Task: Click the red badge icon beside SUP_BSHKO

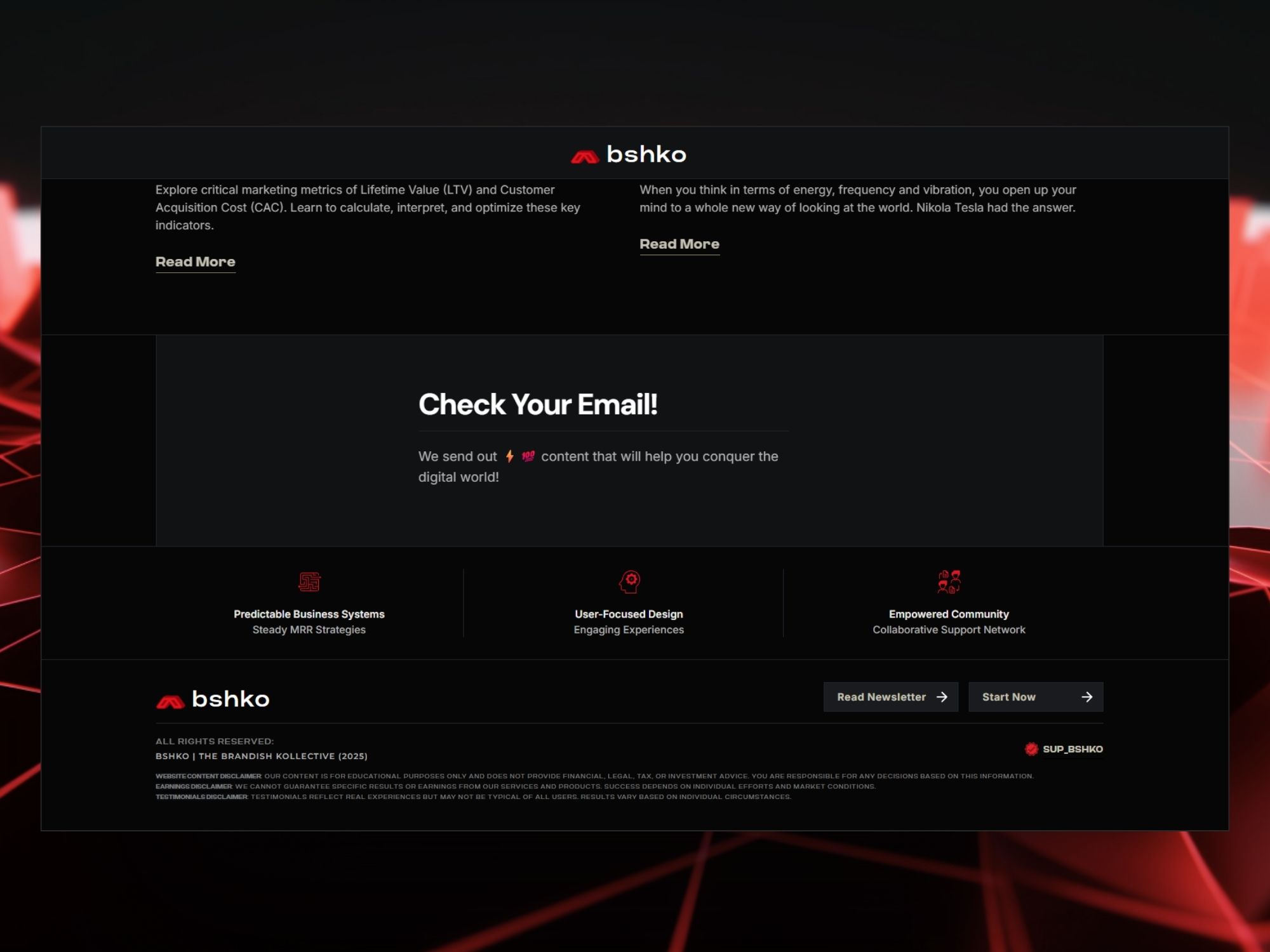Action: point(1031,749)
